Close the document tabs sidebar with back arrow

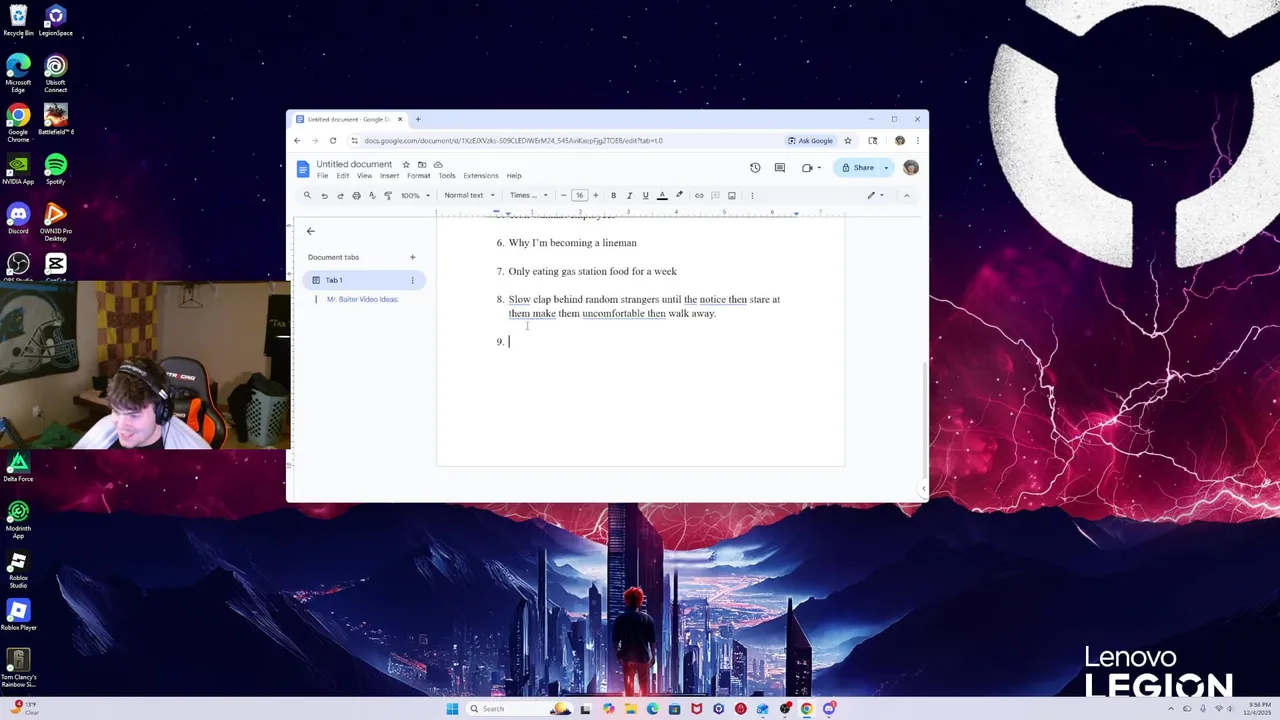(x=310, y=231)
